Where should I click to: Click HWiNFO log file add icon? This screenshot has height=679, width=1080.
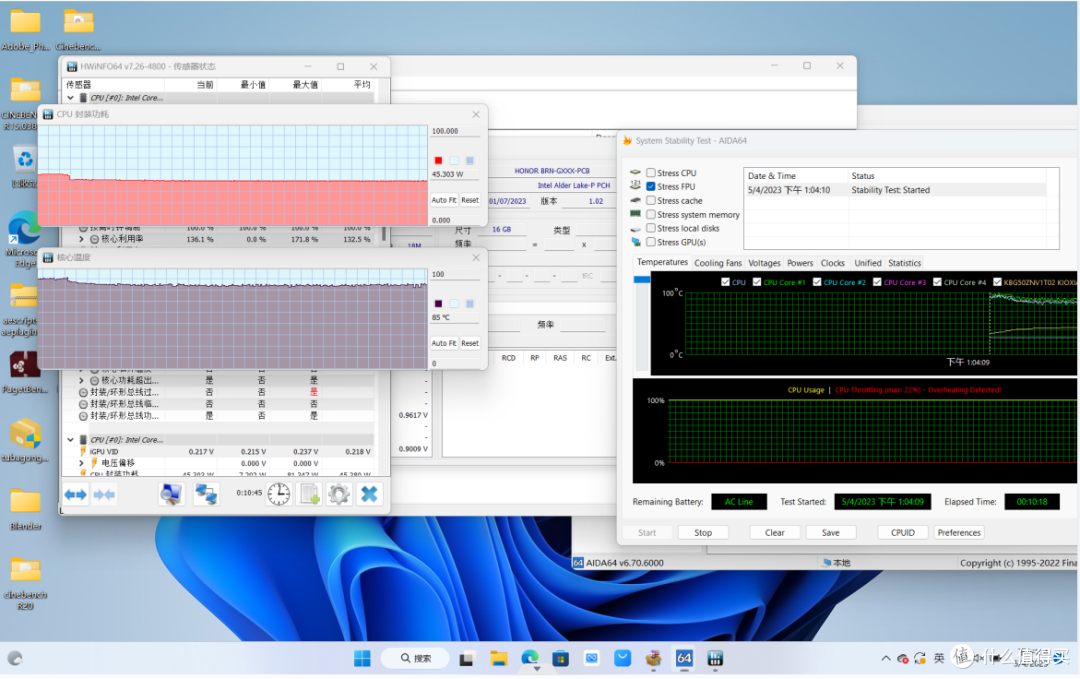tap(310, 494)
